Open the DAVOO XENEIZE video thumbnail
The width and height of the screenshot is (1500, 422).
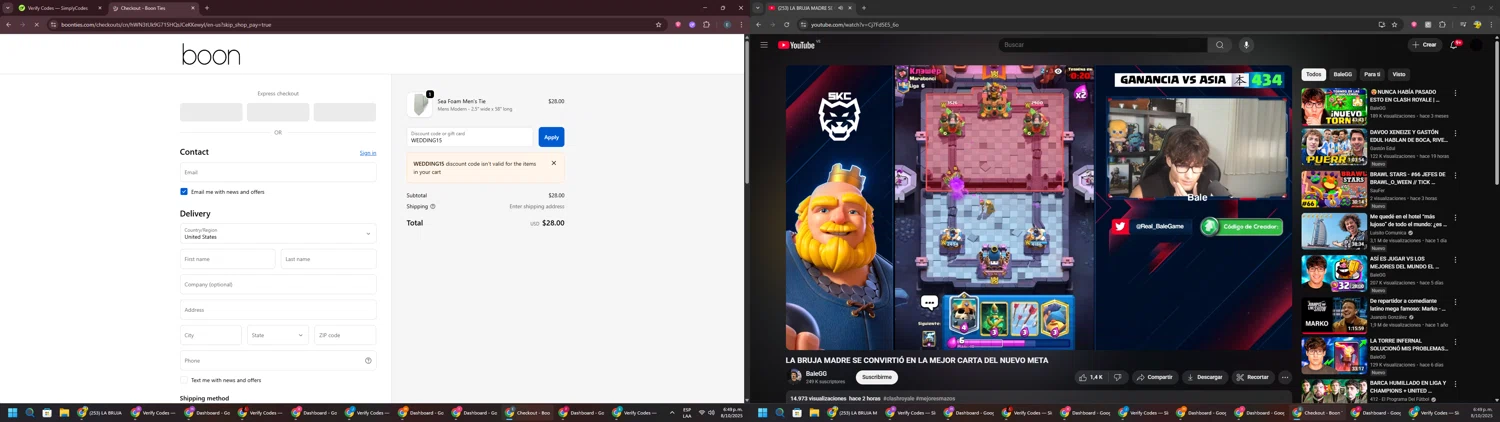1334,147
